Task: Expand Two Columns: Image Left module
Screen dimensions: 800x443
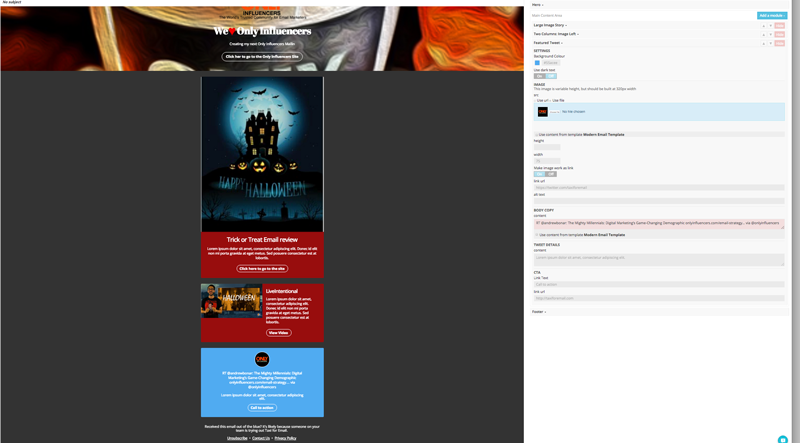Action: 556,34
